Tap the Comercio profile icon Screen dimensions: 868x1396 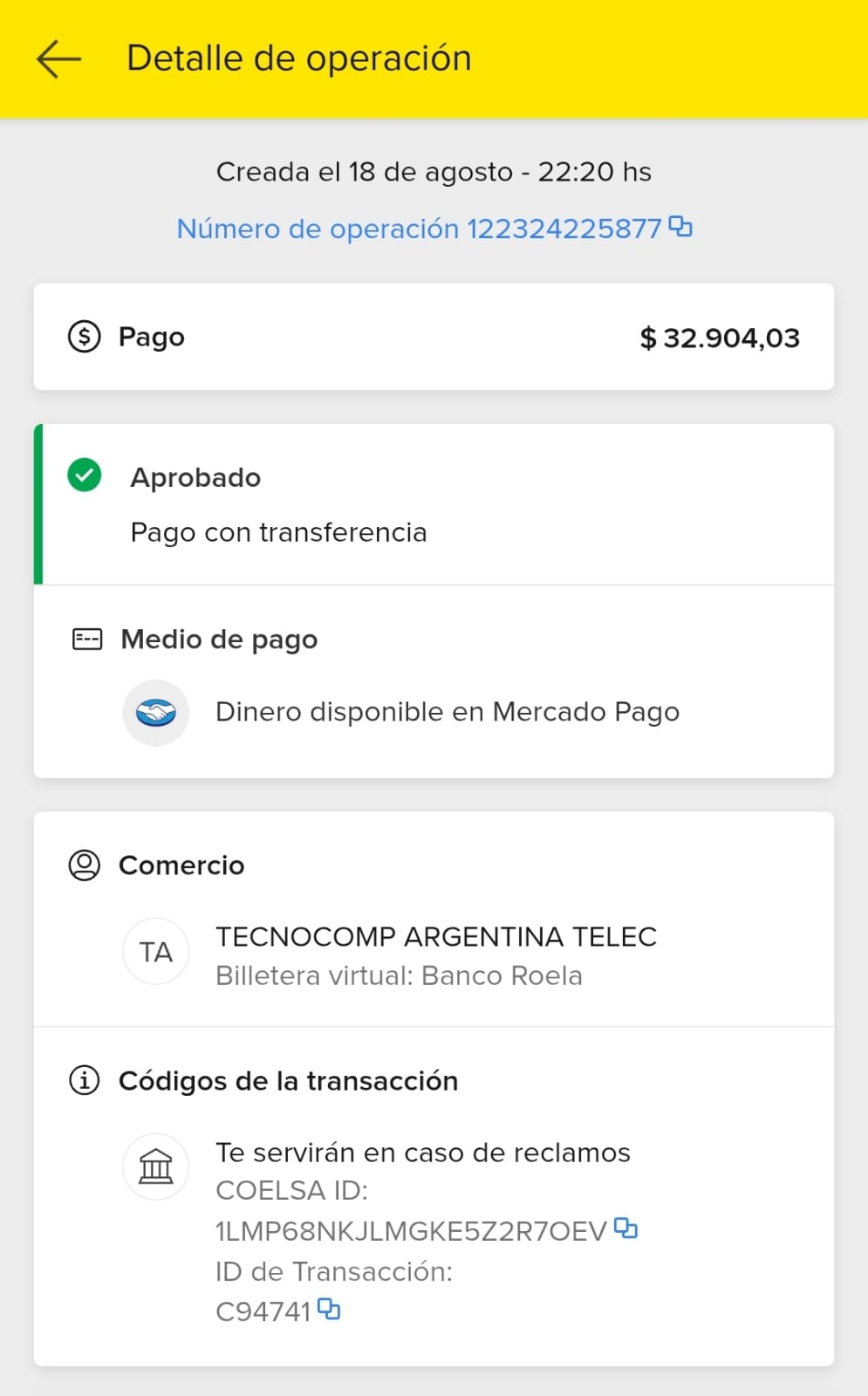click(x=85, y=866)
